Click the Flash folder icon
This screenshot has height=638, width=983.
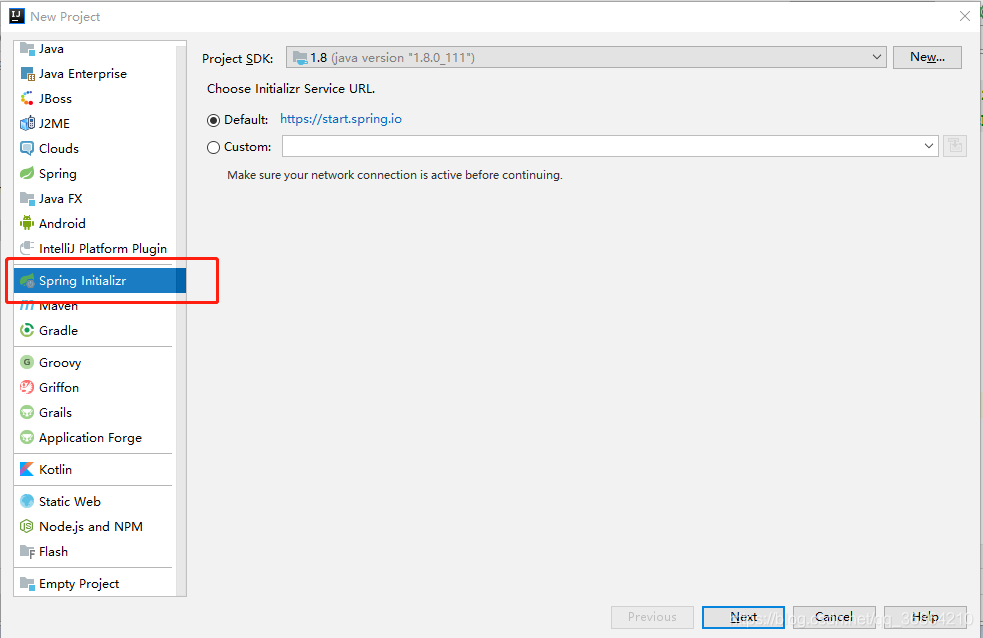[x=27, y=552]
